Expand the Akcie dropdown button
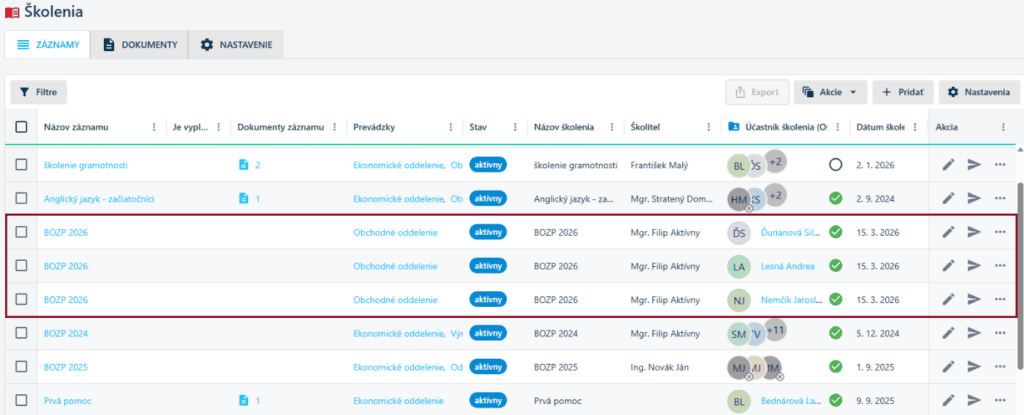 click(830, 92)
